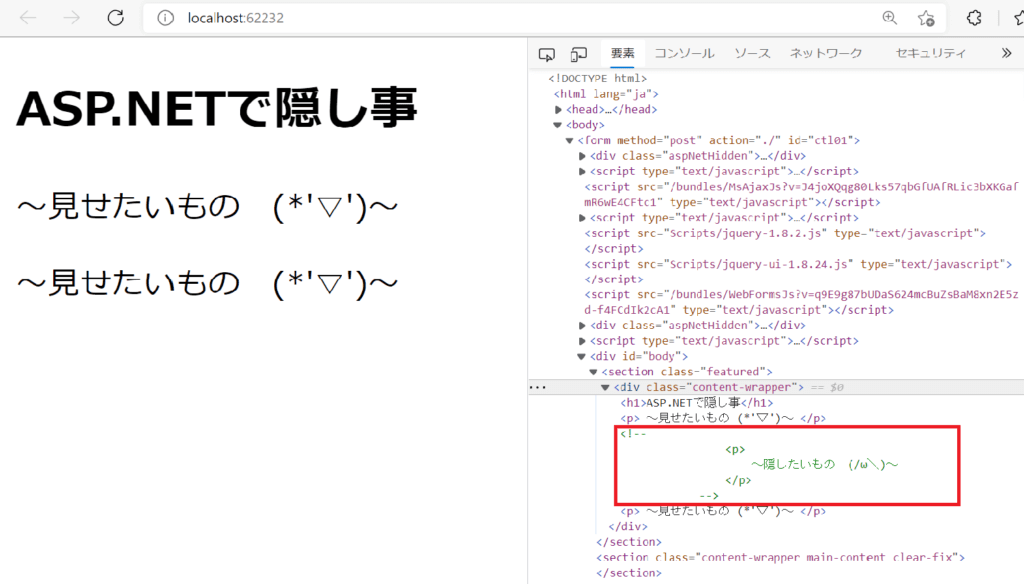Collapse the section class featured node

click(594, 372)
